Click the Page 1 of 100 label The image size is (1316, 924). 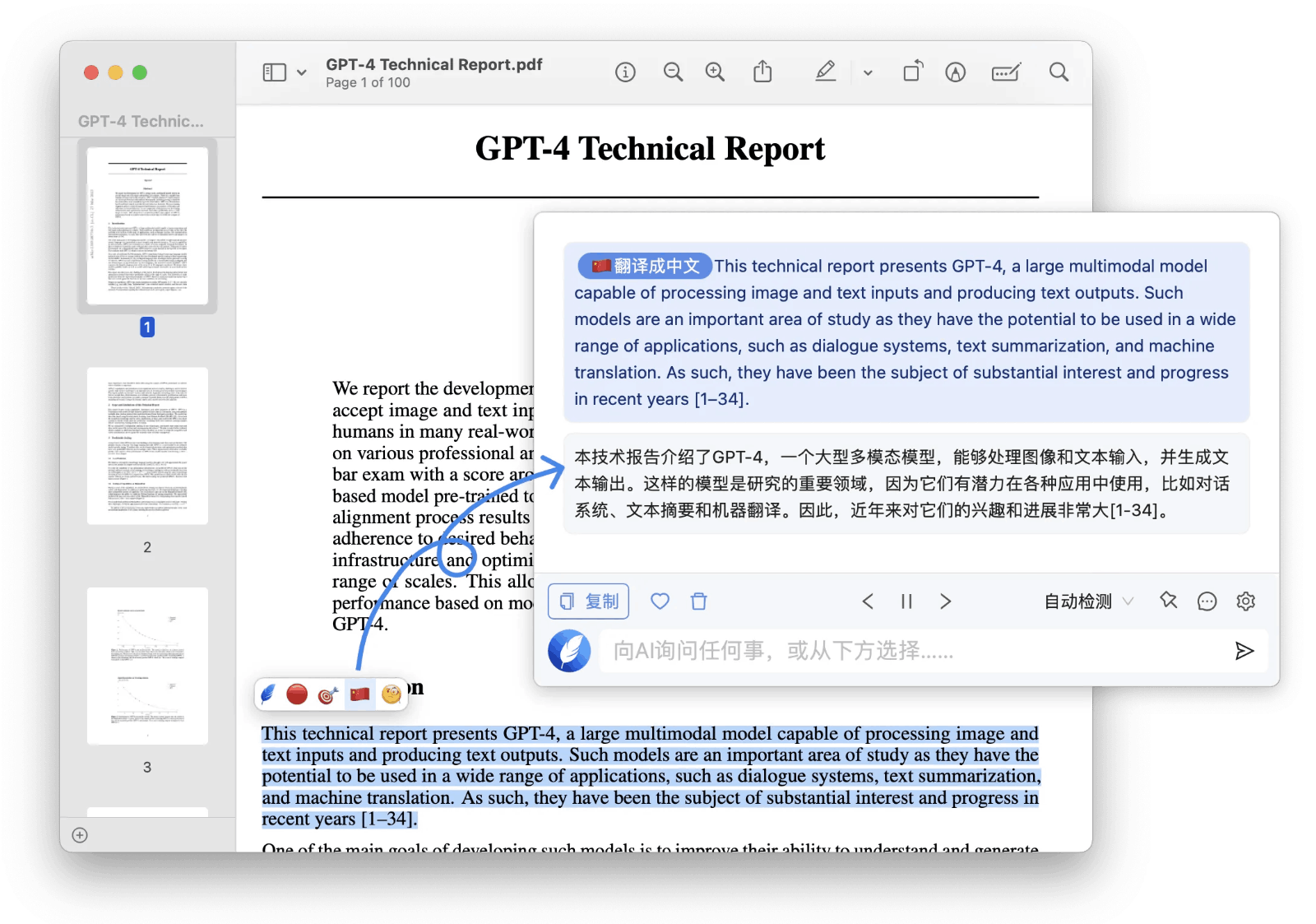368,82
